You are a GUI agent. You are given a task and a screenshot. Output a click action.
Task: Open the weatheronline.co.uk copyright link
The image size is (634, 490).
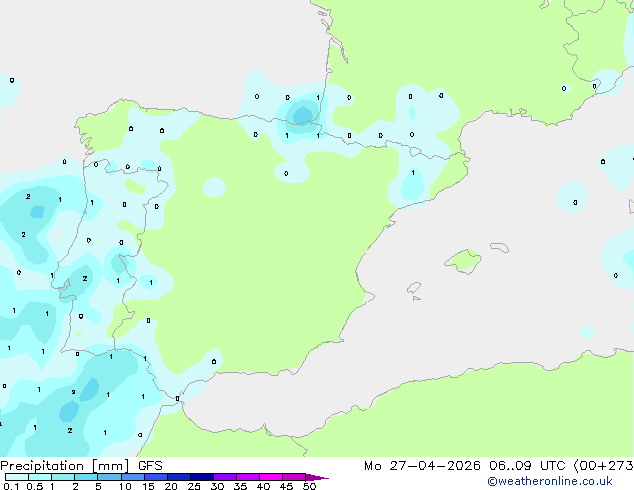pos(550,481)
